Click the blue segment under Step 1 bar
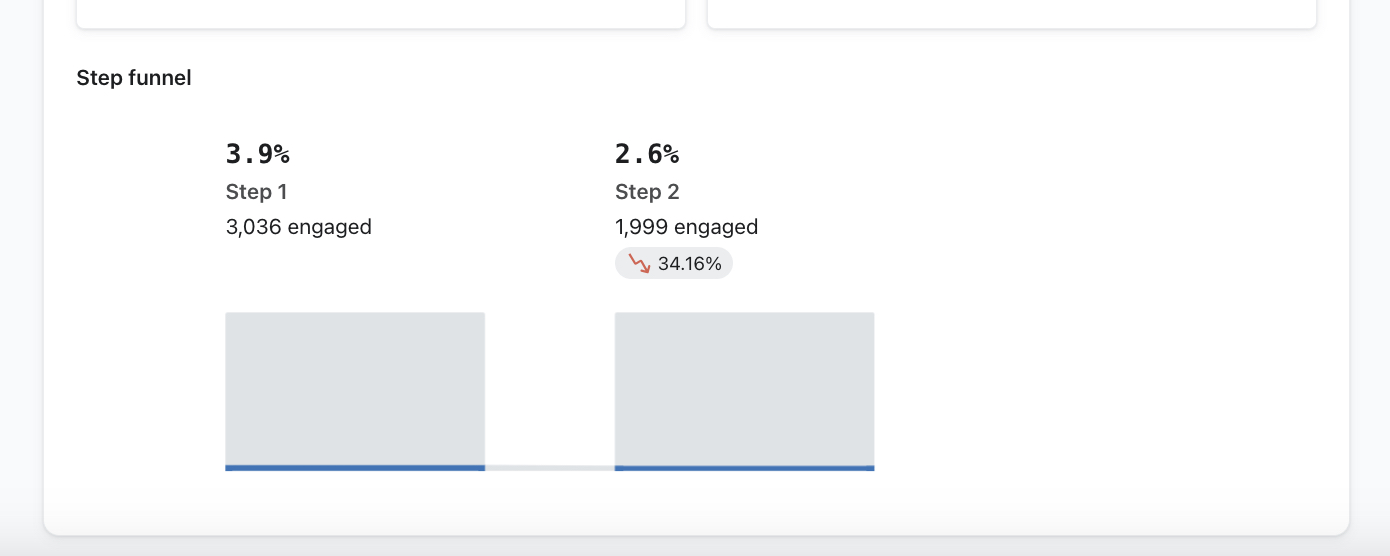This screenshot has width=1390, height=556. tap(355, 467)
